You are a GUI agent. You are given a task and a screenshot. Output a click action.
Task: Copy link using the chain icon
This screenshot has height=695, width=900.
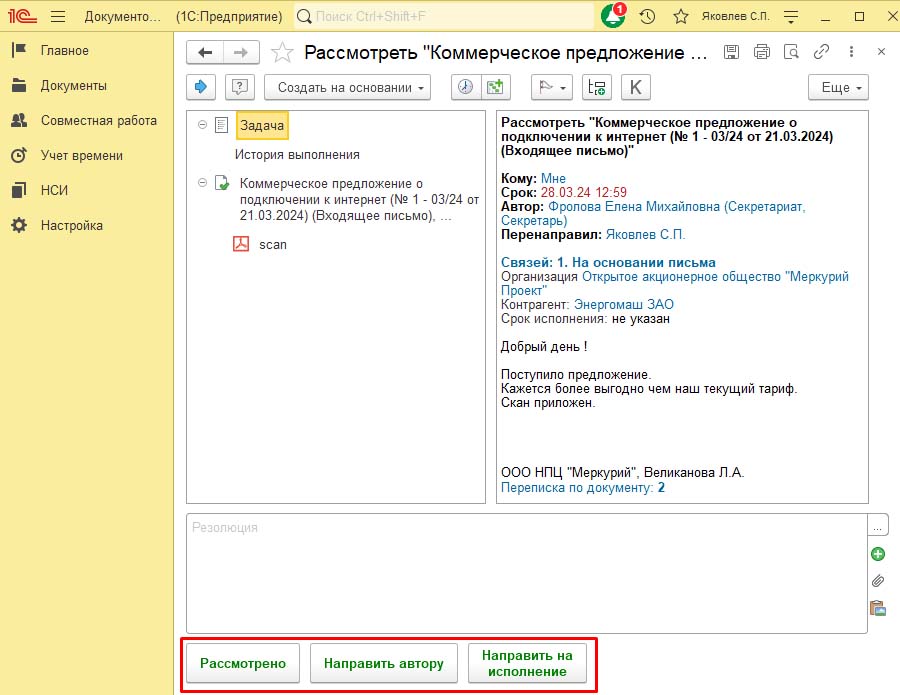pos(822,52)
